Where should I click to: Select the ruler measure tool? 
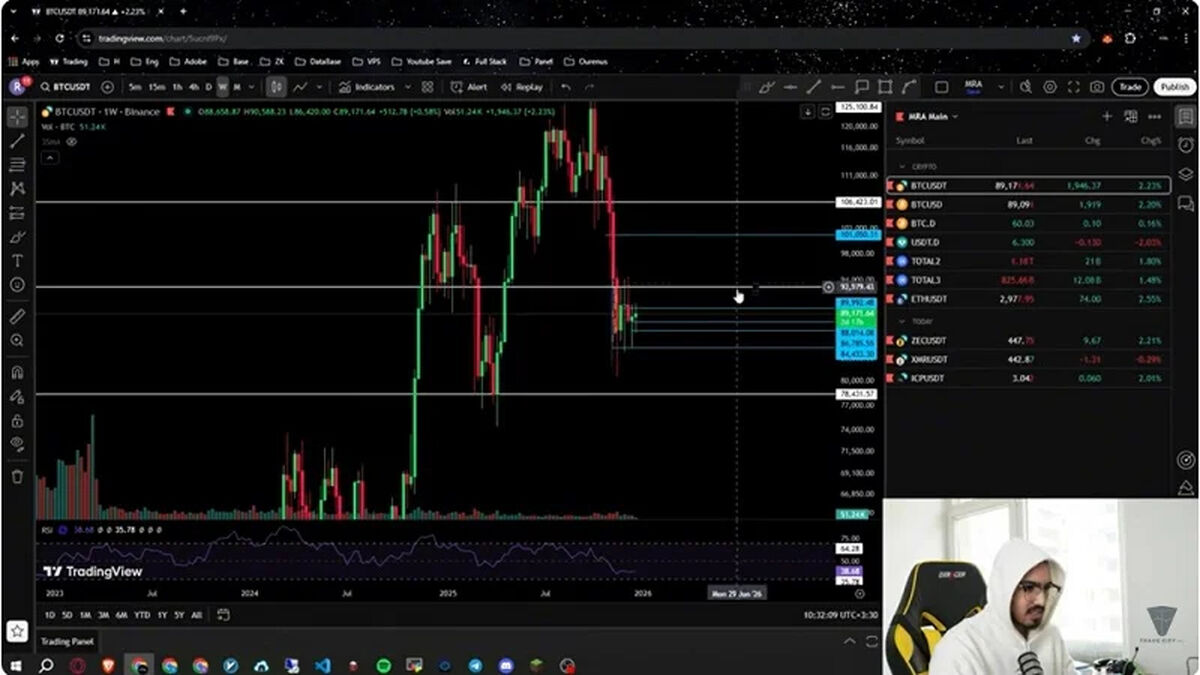(17, 316)
